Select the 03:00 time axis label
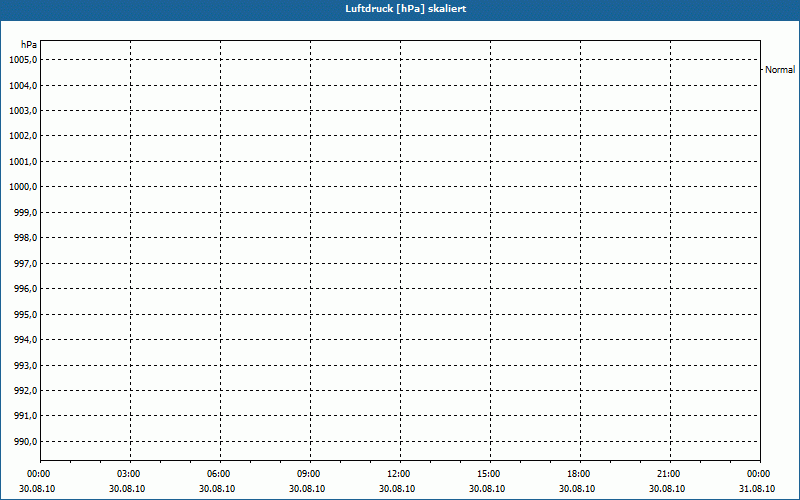The height and width of the screenshot is (500, 800). coord(128,474)
